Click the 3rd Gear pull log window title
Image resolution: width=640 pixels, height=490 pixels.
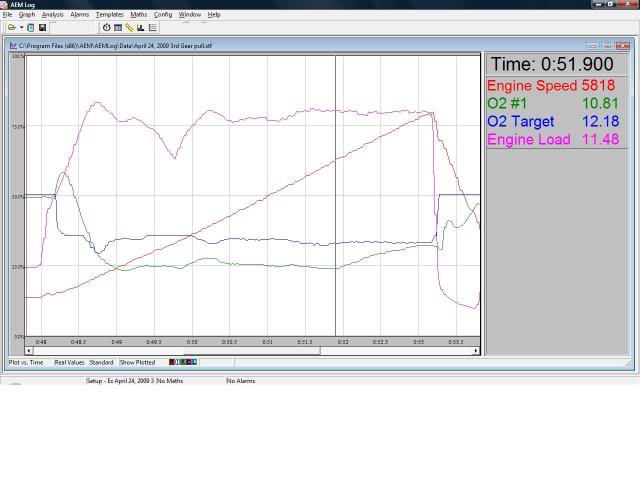pos(116,46)
